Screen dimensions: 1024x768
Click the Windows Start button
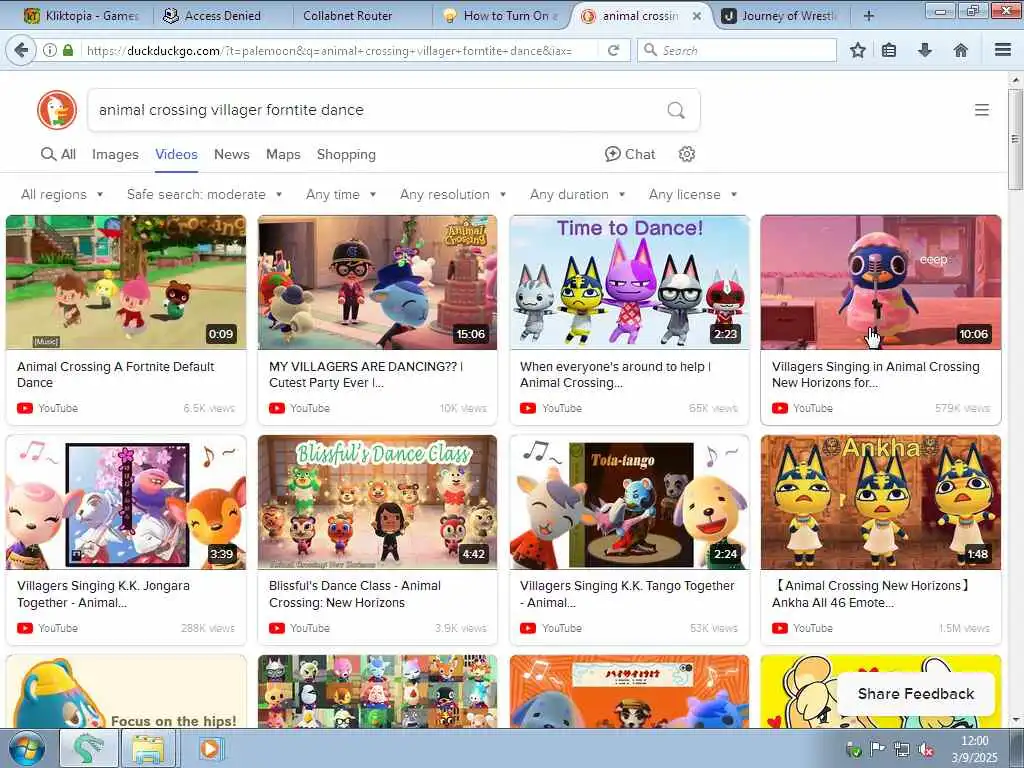click(26, 748)
